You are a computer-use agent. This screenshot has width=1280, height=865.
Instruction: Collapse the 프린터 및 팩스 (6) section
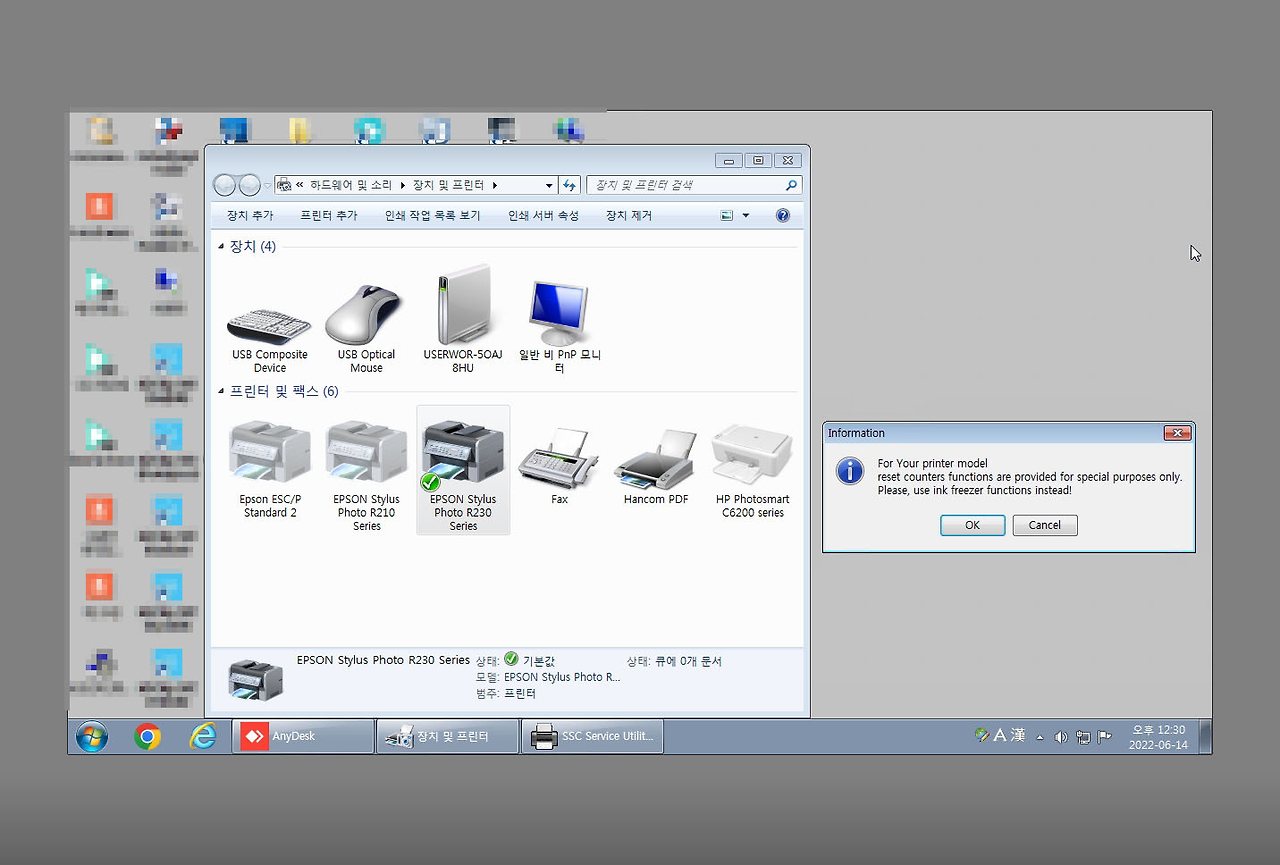(x=222, y=391)
